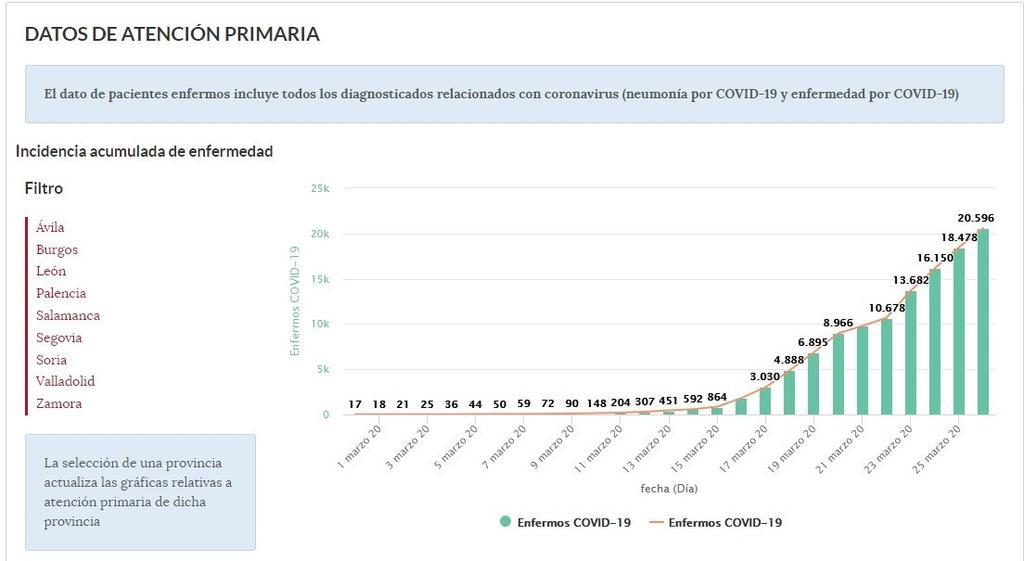This screenshot has height=561, width=1024.
Task: Choose Zamora from the province list
Action: [x=59, y=404]
